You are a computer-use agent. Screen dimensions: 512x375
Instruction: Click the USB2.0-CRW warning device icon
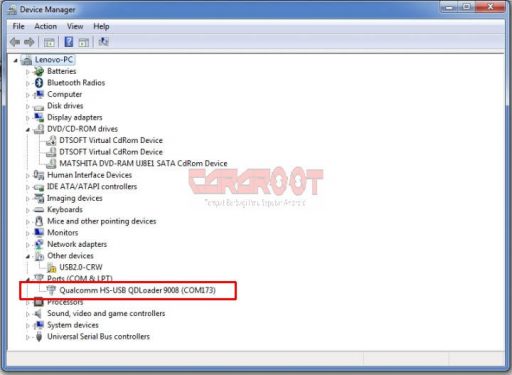[x=51, y=267]
